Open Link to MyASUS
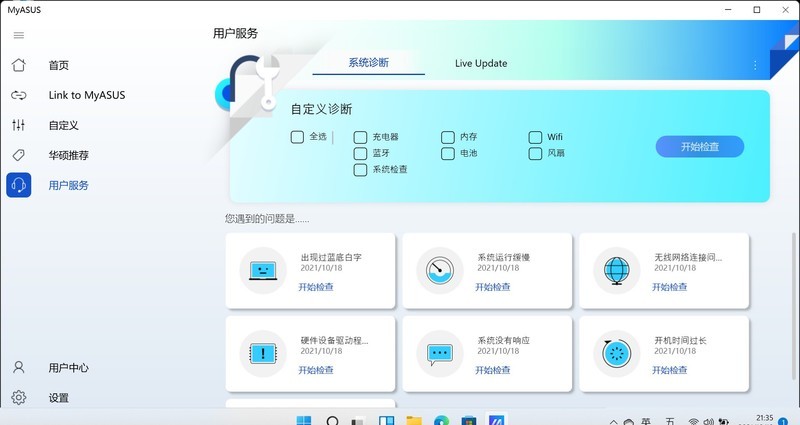The width and height of the screenshot is (800, 425). (x=86, y=95)
